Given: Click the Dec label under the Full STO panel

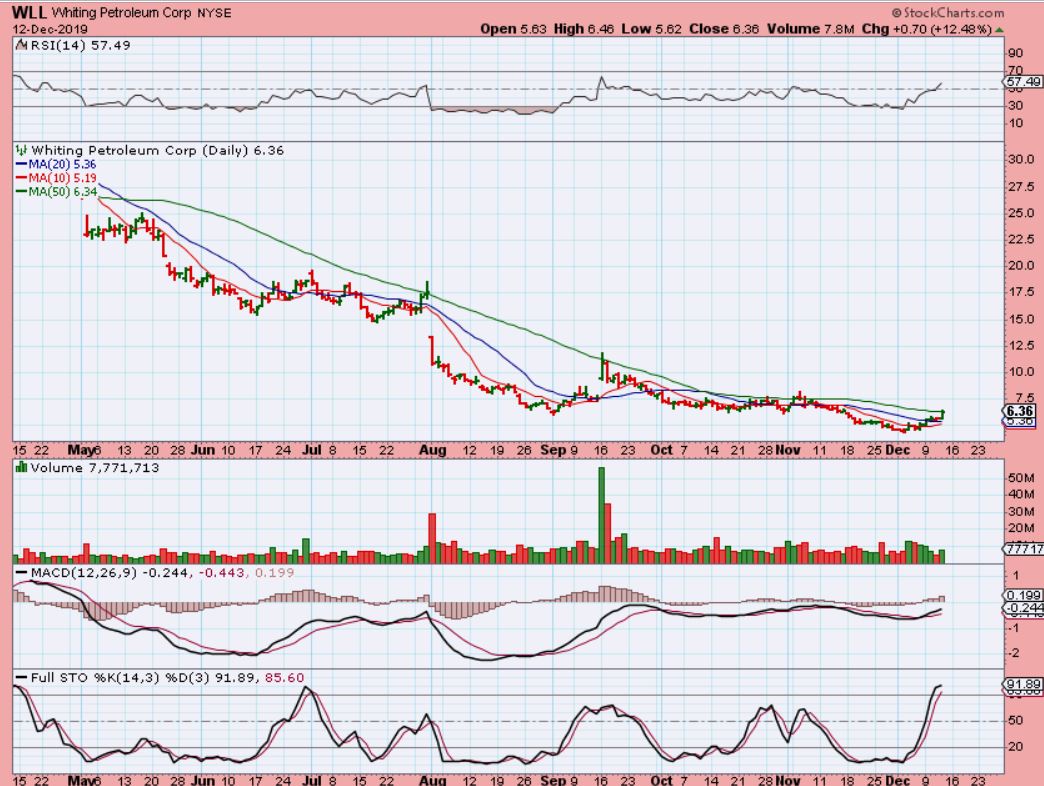Looking at the screenshot, I should click(x=898, y=780).
